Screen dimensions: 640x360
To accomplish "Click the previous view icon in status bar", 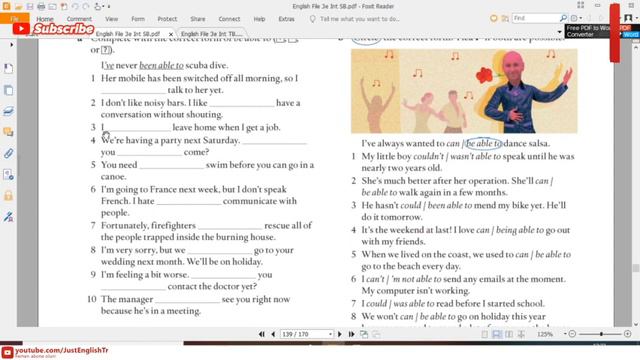I will coord(364,334).
